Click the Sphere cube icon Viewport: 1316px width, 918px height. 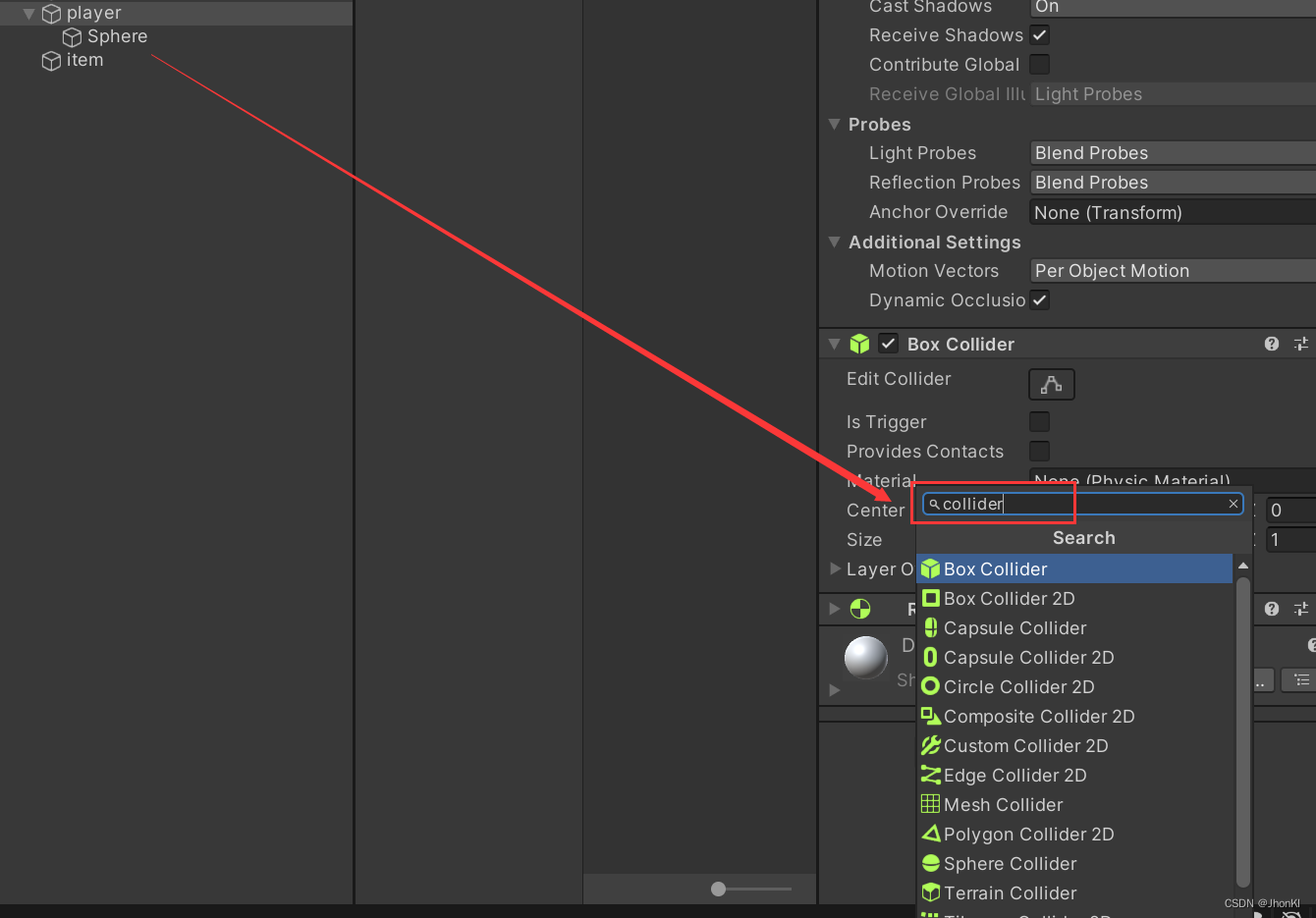(72, 37)
